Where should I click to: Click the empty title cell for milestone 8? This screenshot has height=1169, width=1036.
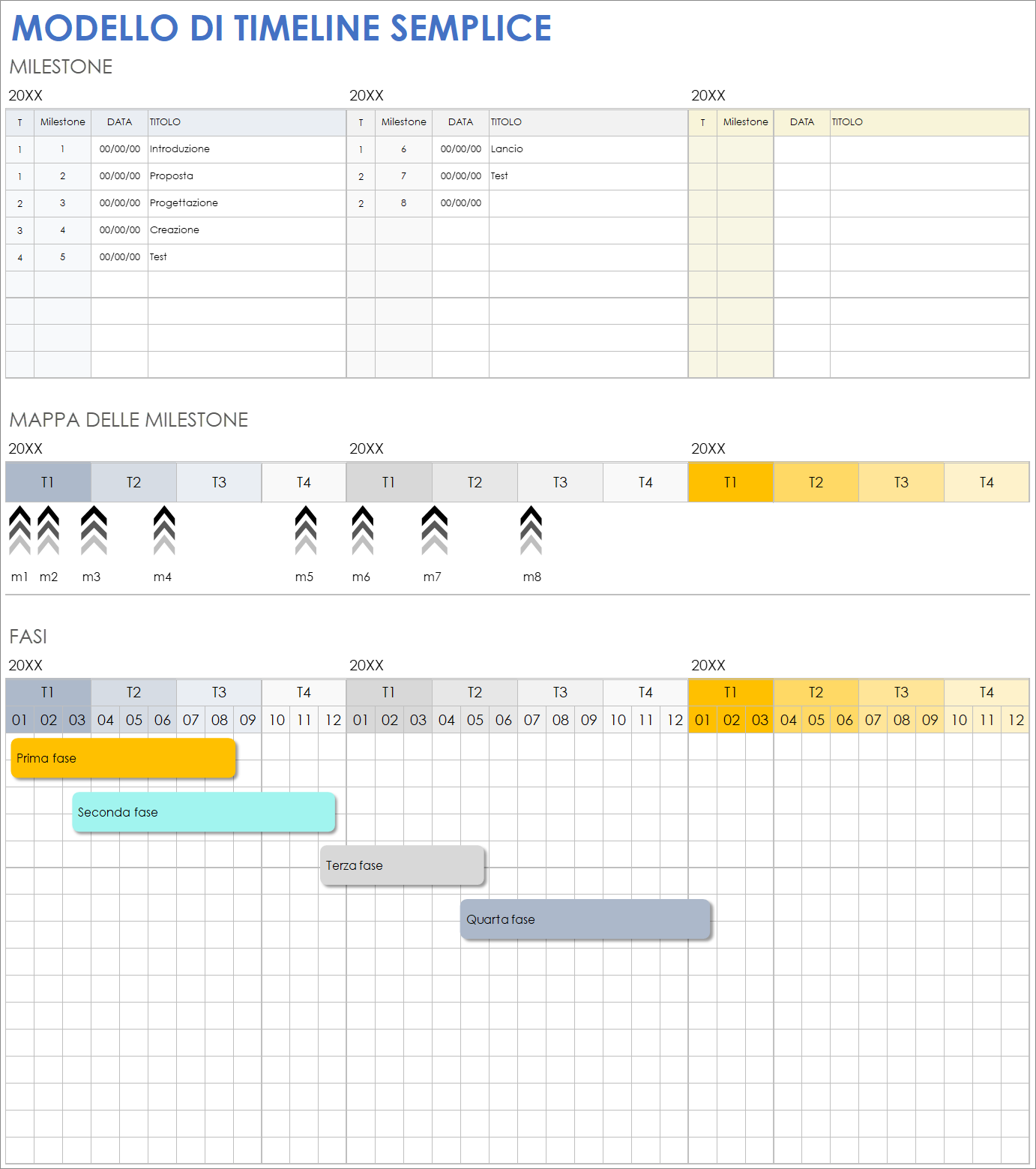pyautogui.click(x=588, y=203)
